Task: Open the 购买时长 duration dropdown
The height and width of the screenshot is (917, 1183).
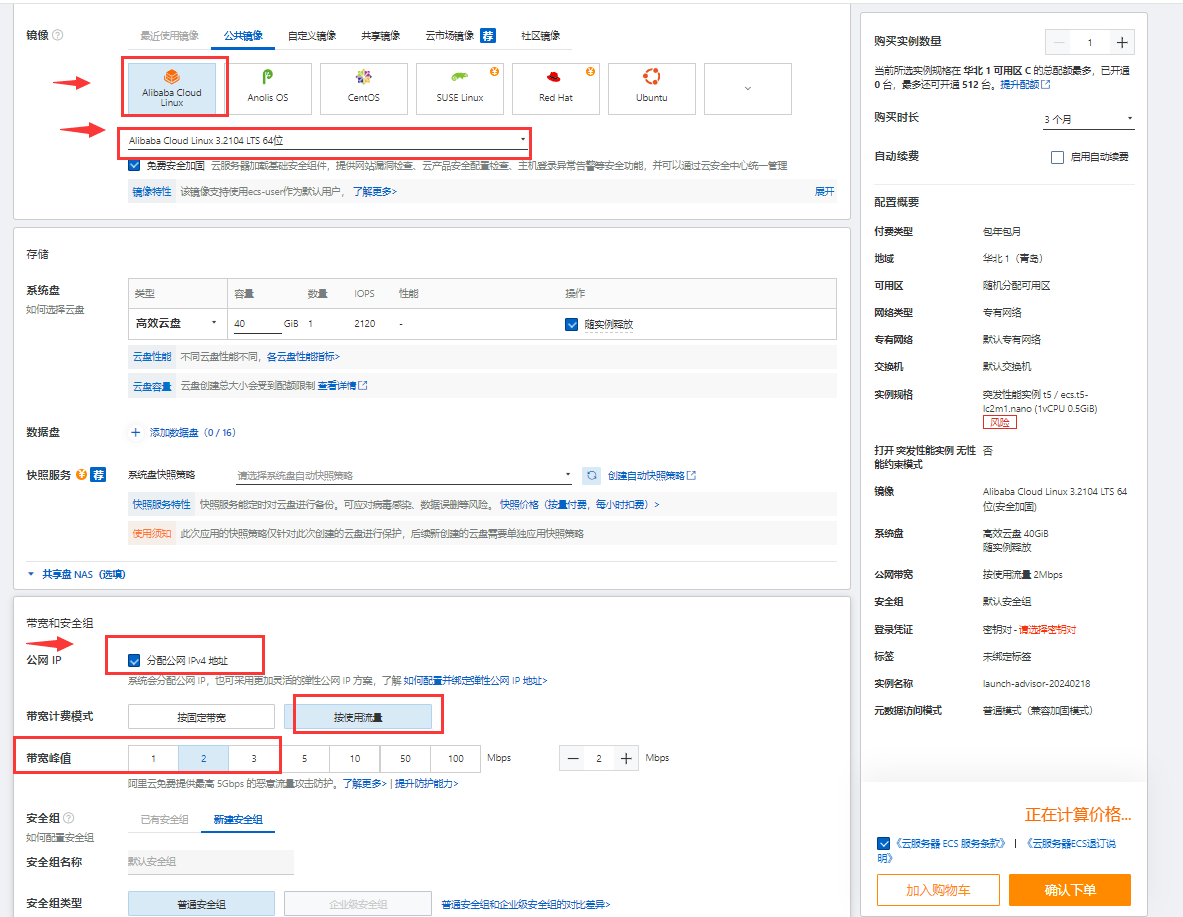Action: (1088, 119)
